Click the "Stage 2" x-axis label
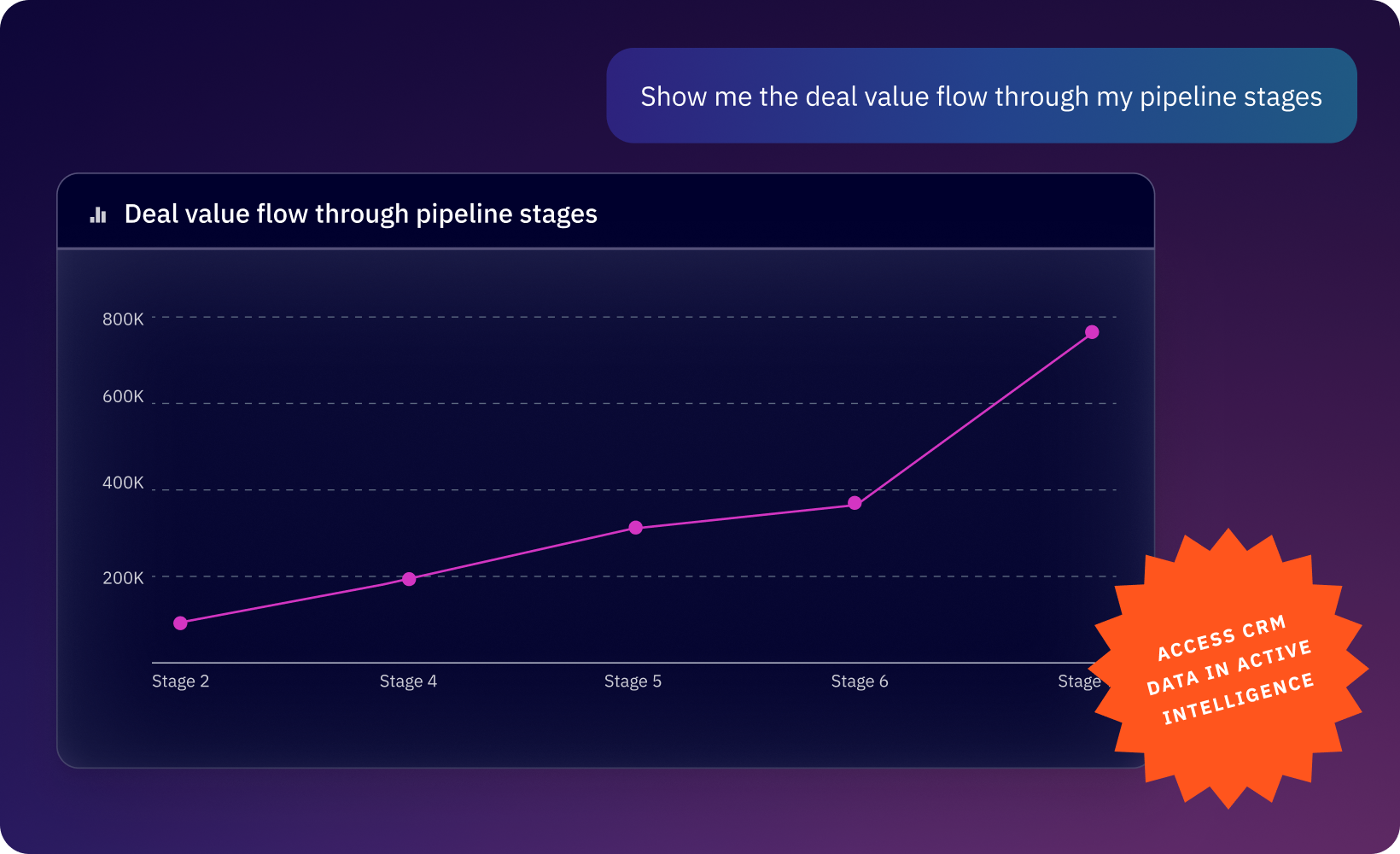 [180, 681]
